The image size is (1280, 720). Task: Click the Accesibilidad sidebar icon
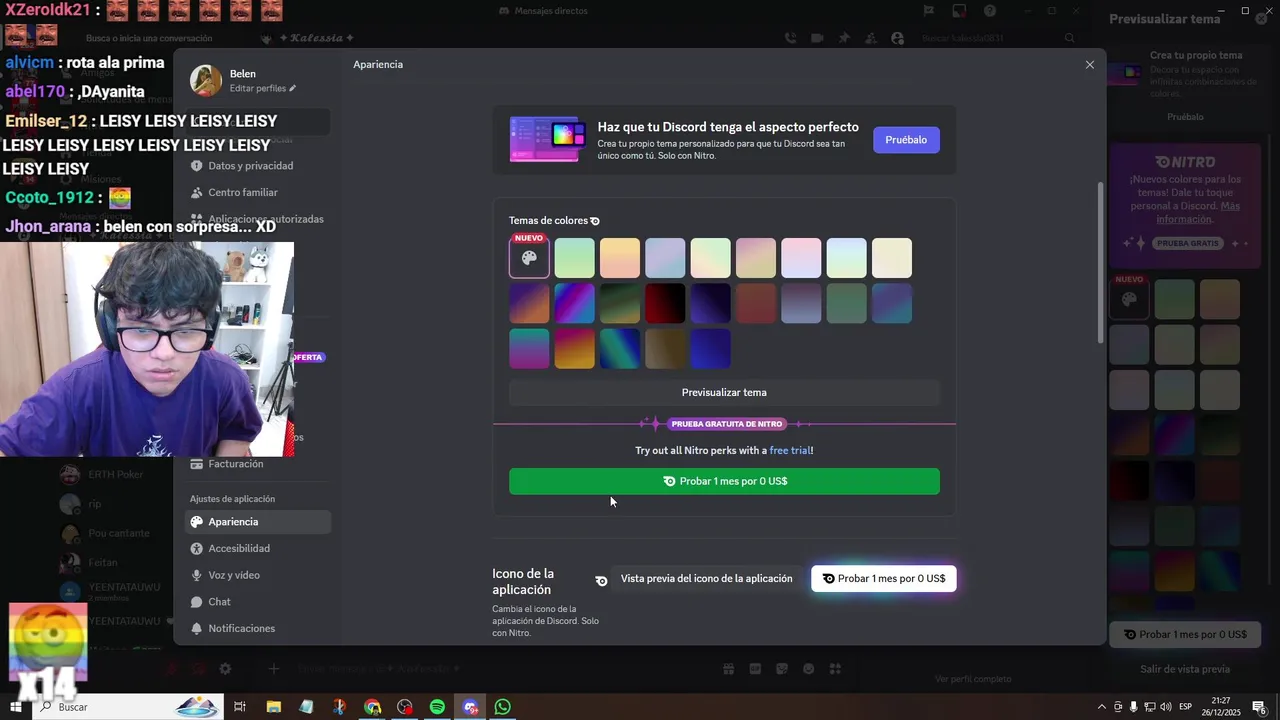click(197, 548)
